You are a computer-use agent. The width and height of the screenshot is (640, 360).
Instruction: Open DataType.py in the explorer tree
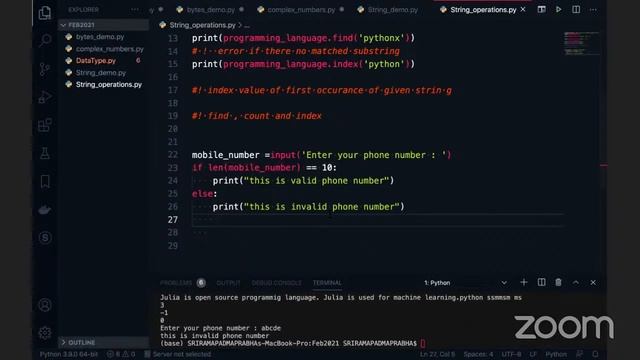[96, 60]
